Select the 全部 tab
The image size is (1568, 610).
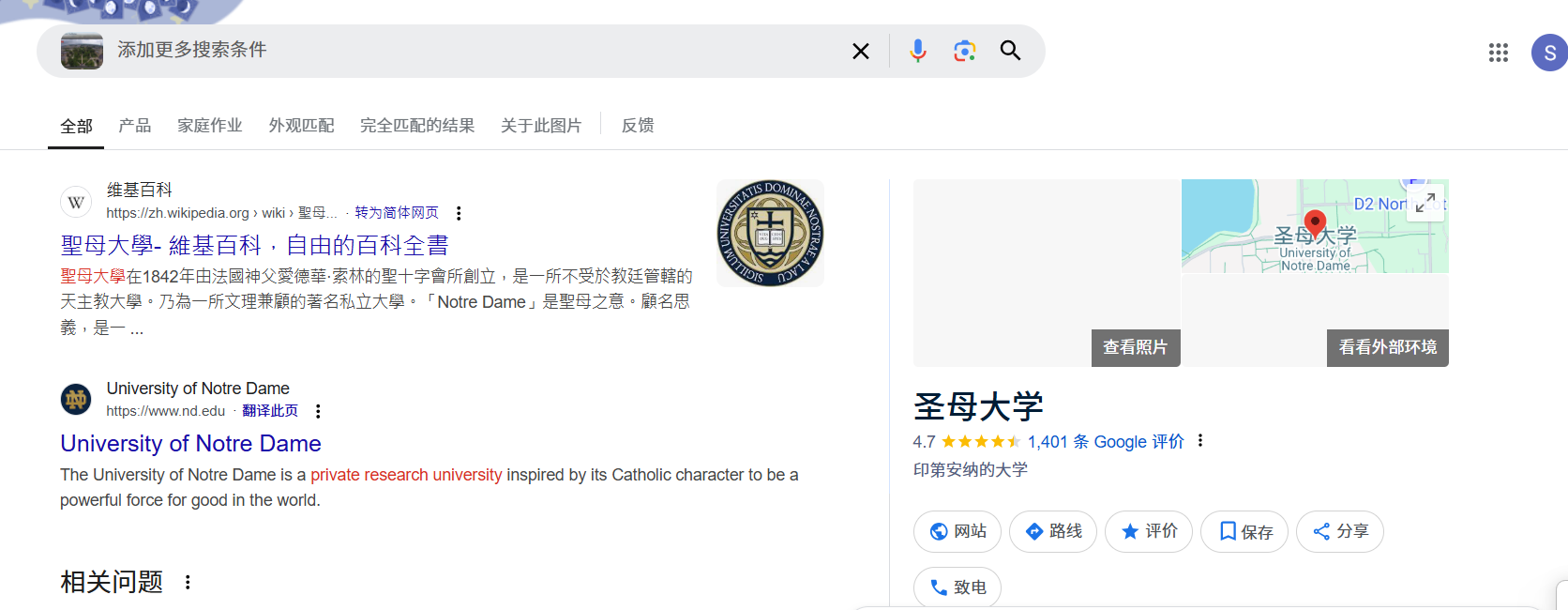(x=77, y=126)
